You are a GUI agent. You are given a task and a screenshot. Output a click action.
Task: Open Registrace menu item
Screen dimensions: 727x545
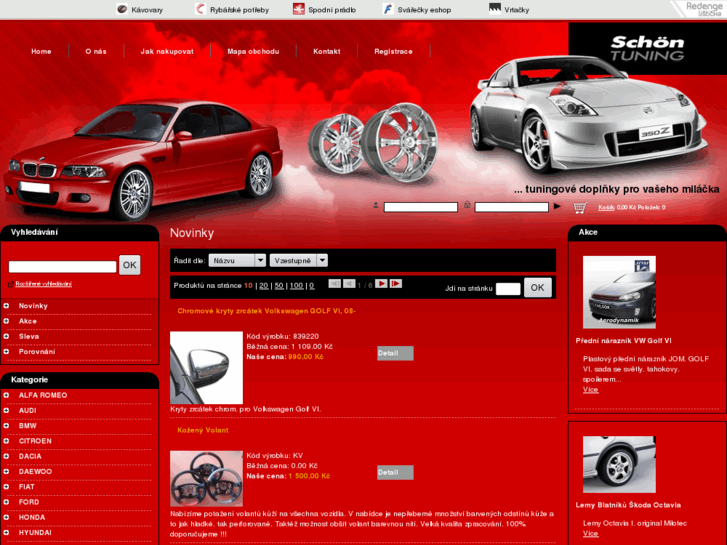click(394, 51)
